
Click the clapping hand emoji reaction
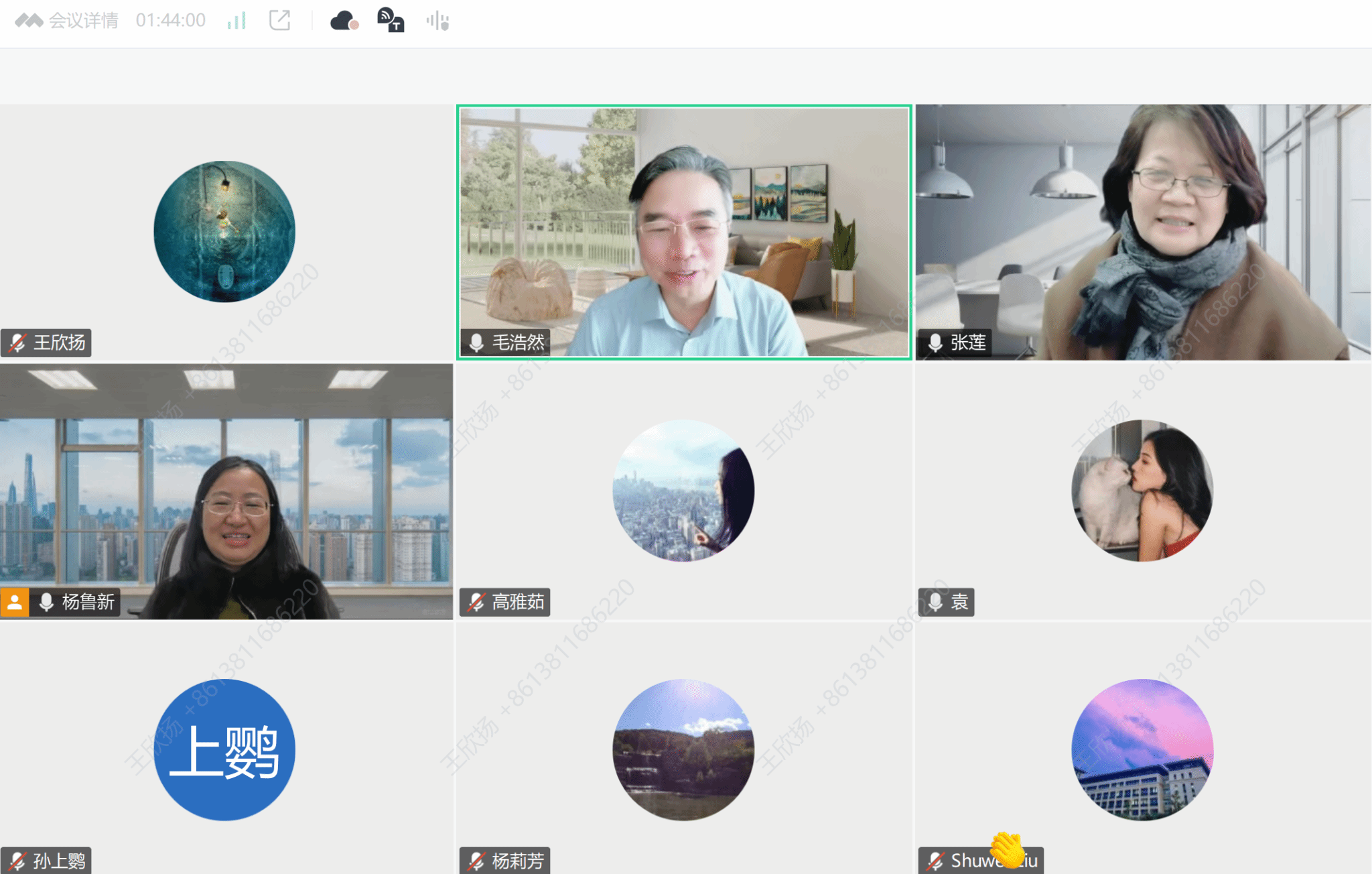(1008, 850)
